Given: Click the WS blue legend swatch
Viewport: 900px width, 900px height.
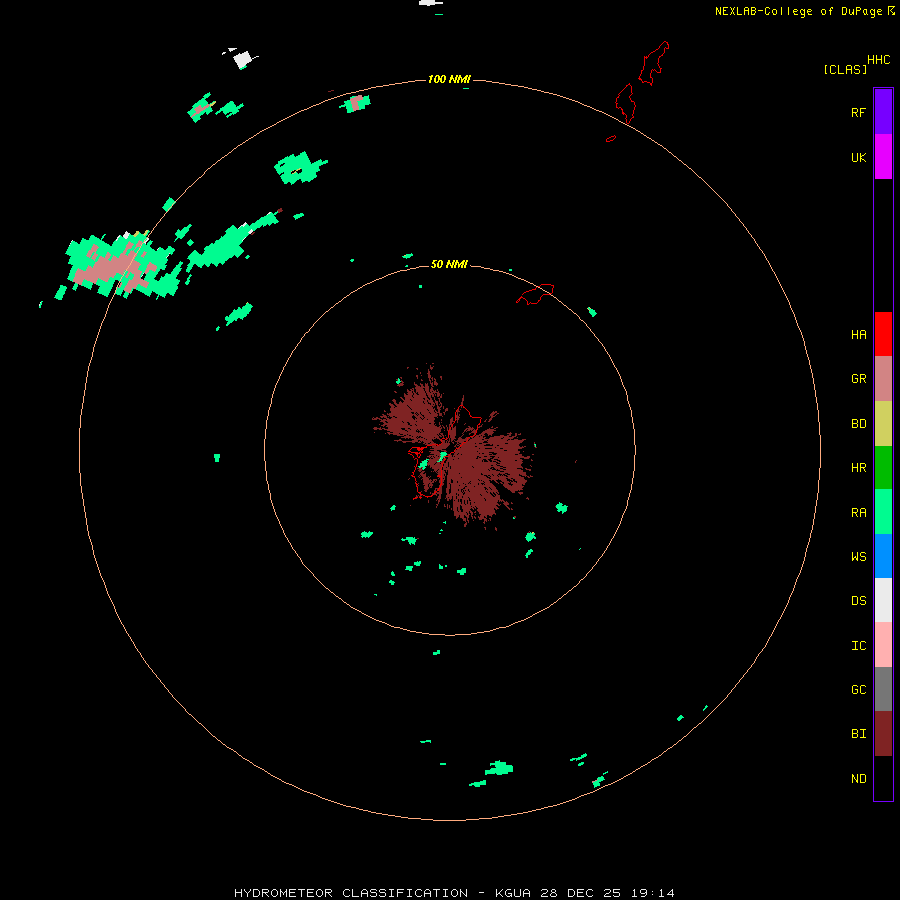Looking at the screenshot, I should pos(883,556).
